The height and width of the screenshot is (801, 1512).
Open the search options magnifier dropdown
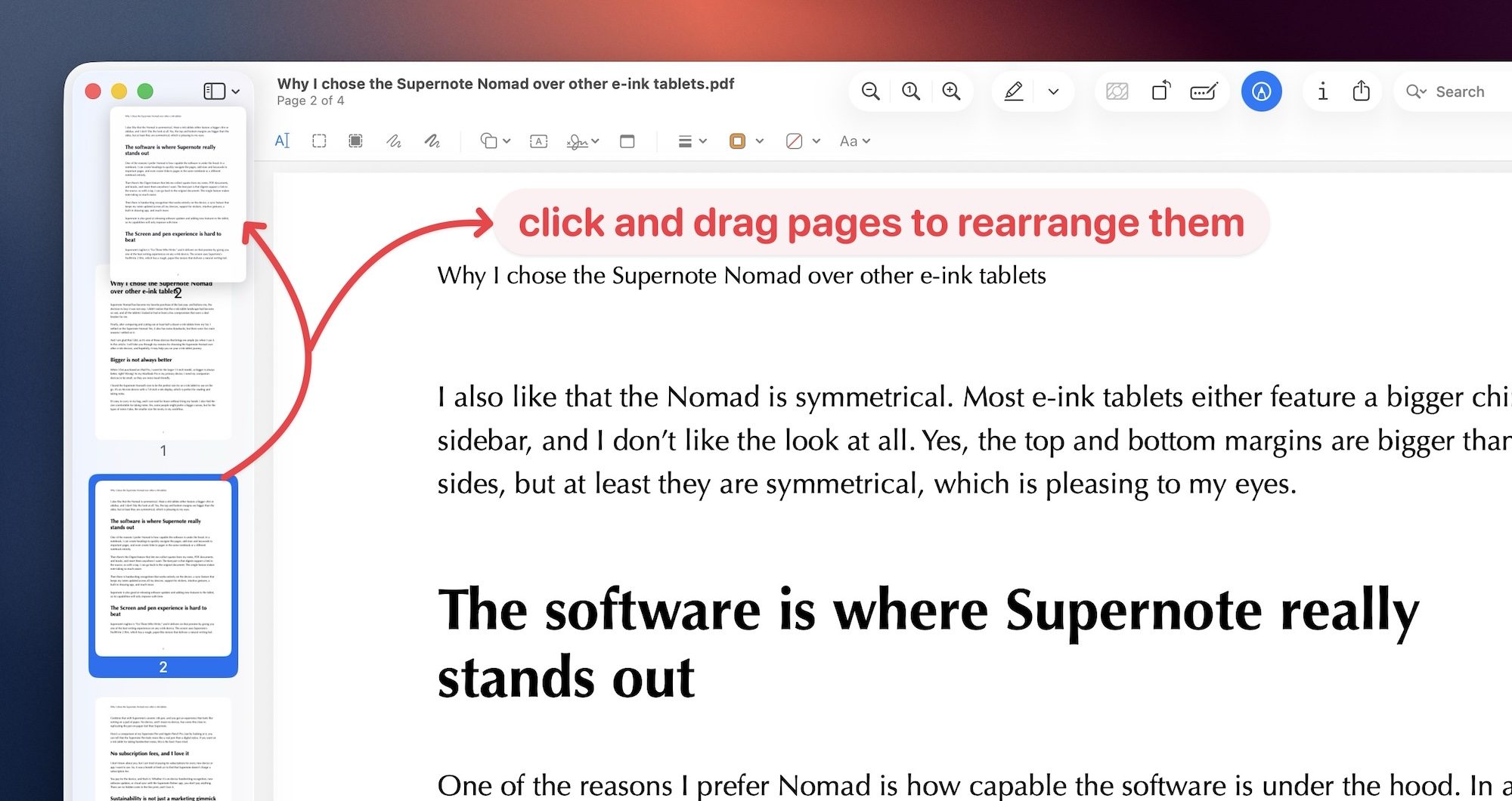pos(1416,91)
